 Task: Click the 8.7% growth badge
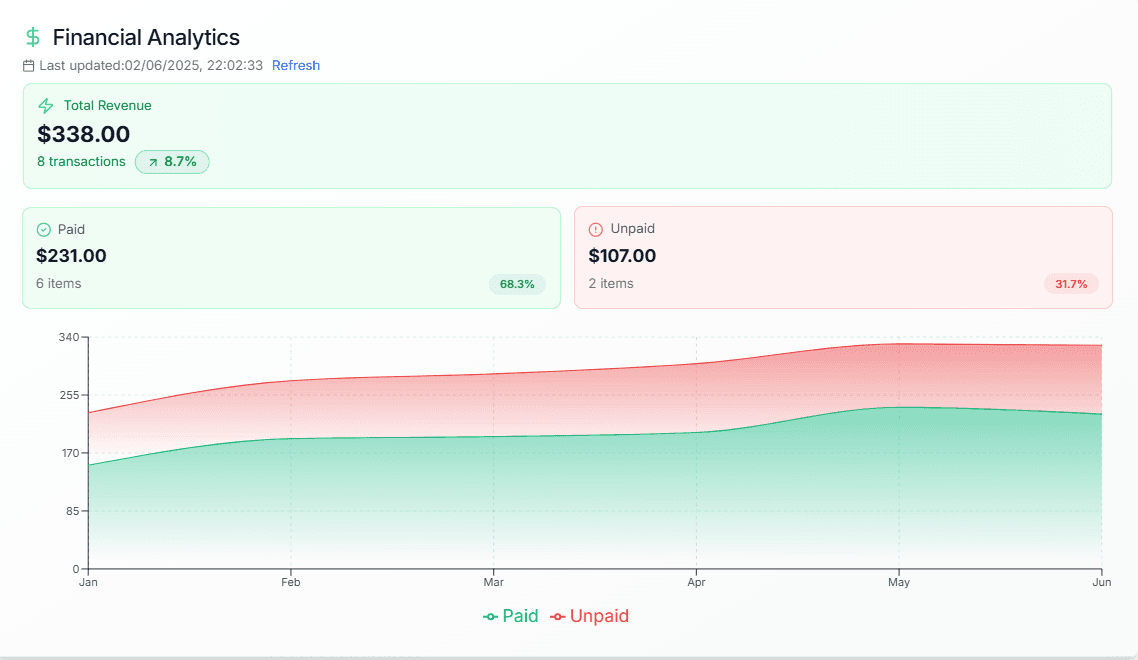(172, 162)
